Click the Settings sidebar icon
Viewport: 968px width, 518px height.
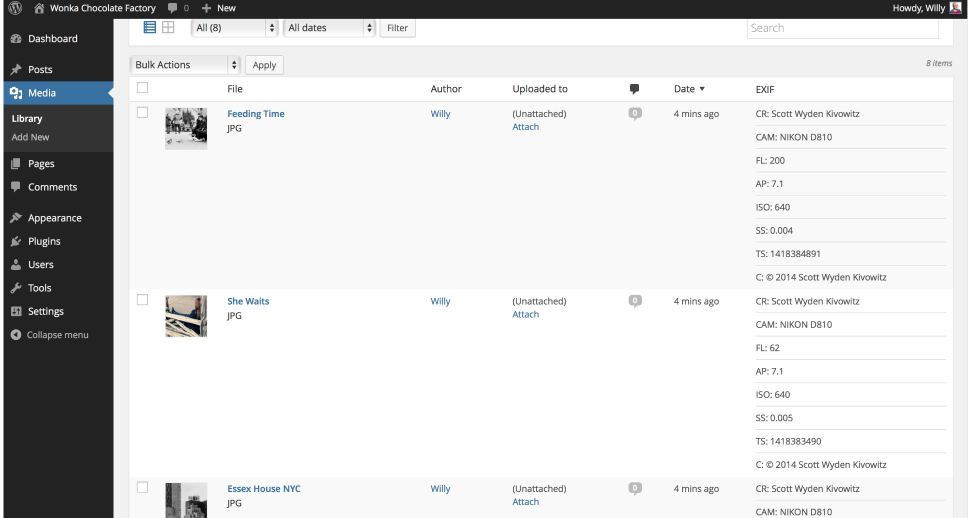pyautogui.click(x=16, y=311)
